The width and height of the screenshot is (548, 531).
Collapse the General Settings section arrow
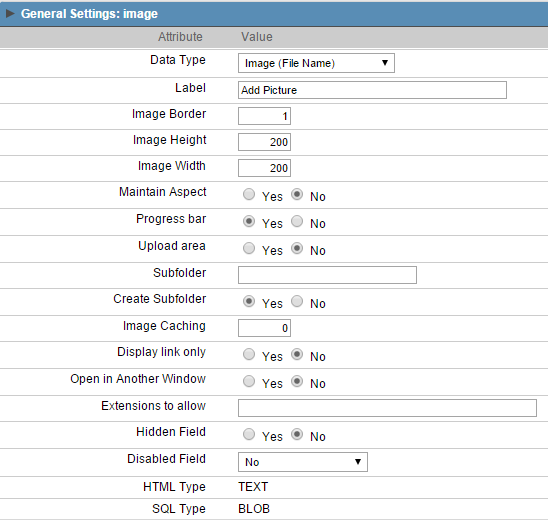pos(10,14)
